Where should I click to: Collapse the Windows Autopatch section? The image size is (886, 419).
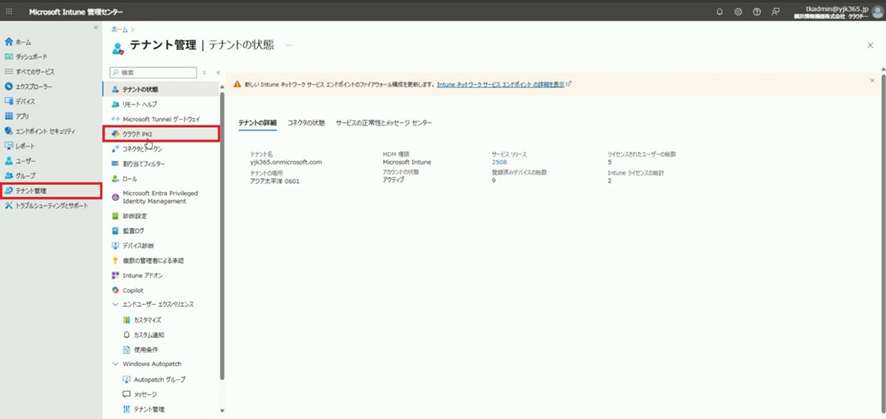tap(115, 364)
